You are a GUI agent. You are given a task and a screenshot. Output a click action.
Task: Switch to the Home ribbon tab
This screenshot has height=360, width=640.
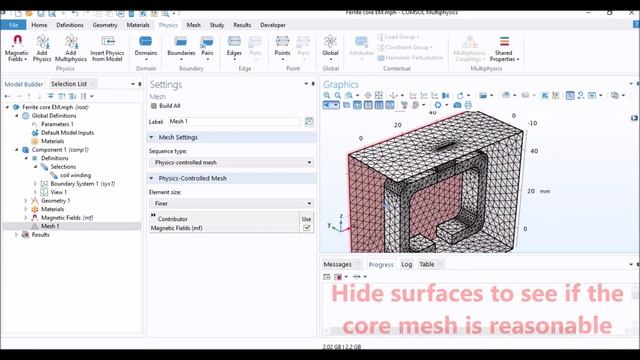coord(39,25)
